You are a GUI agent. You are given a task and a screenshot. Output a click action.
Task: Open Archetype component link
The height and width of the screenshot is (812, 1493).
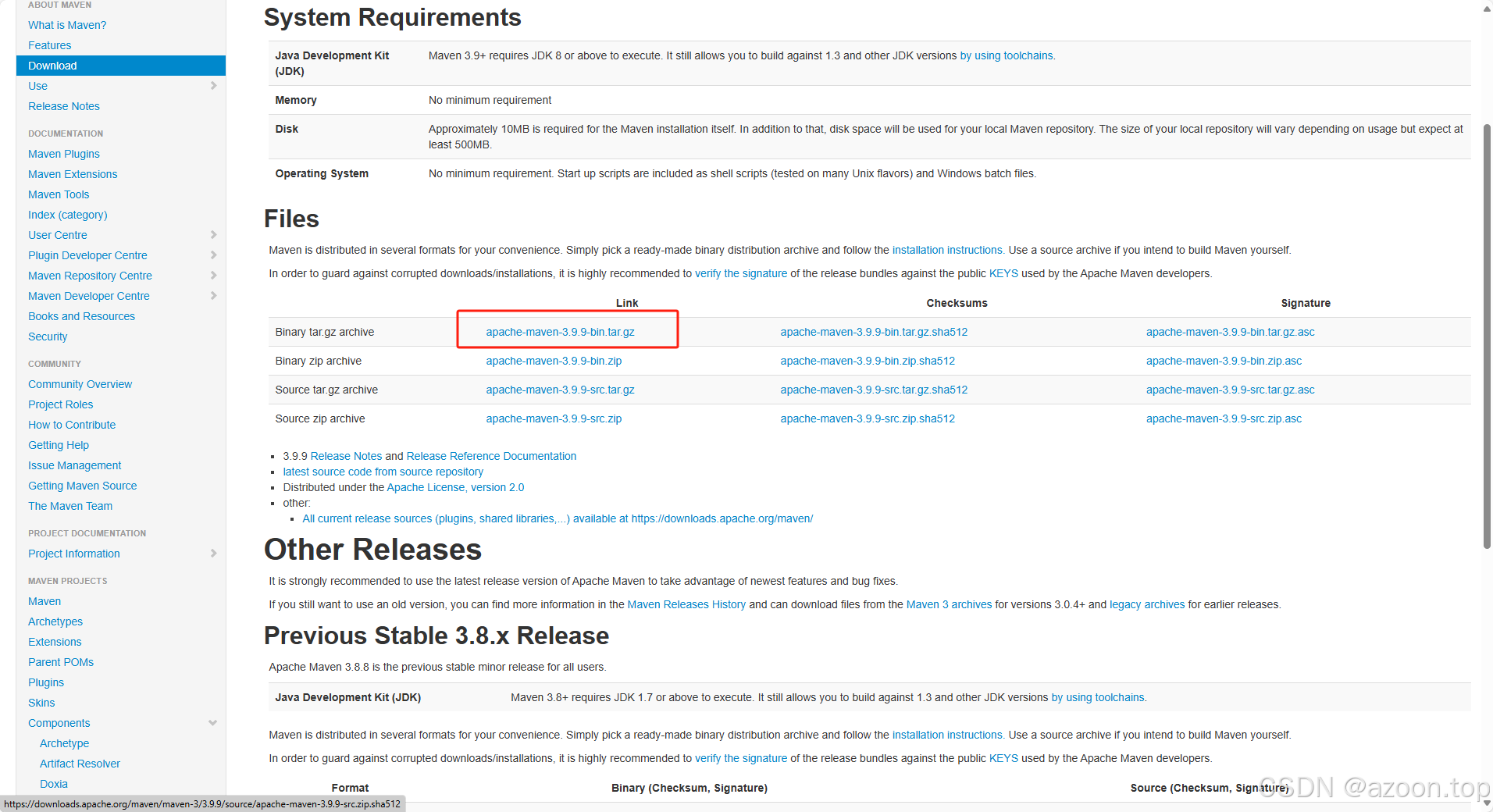pos(64,743)
